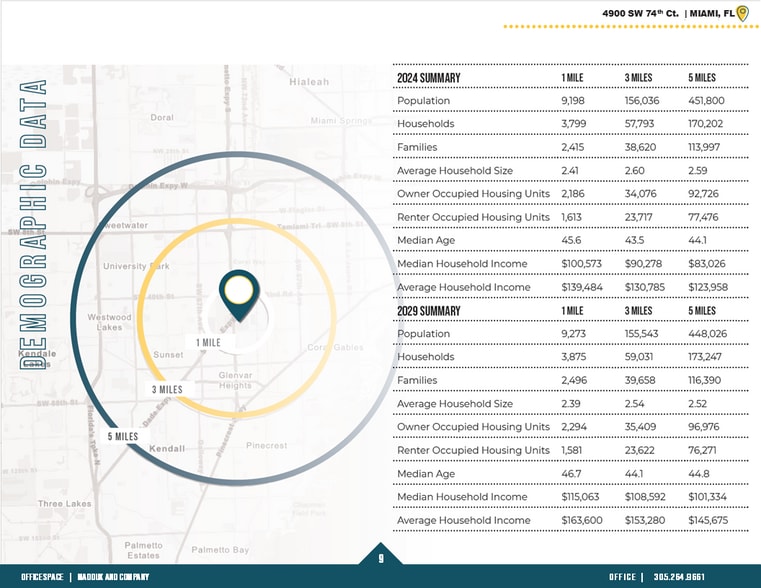Select the 1 MILE map label

click(209, 342)
